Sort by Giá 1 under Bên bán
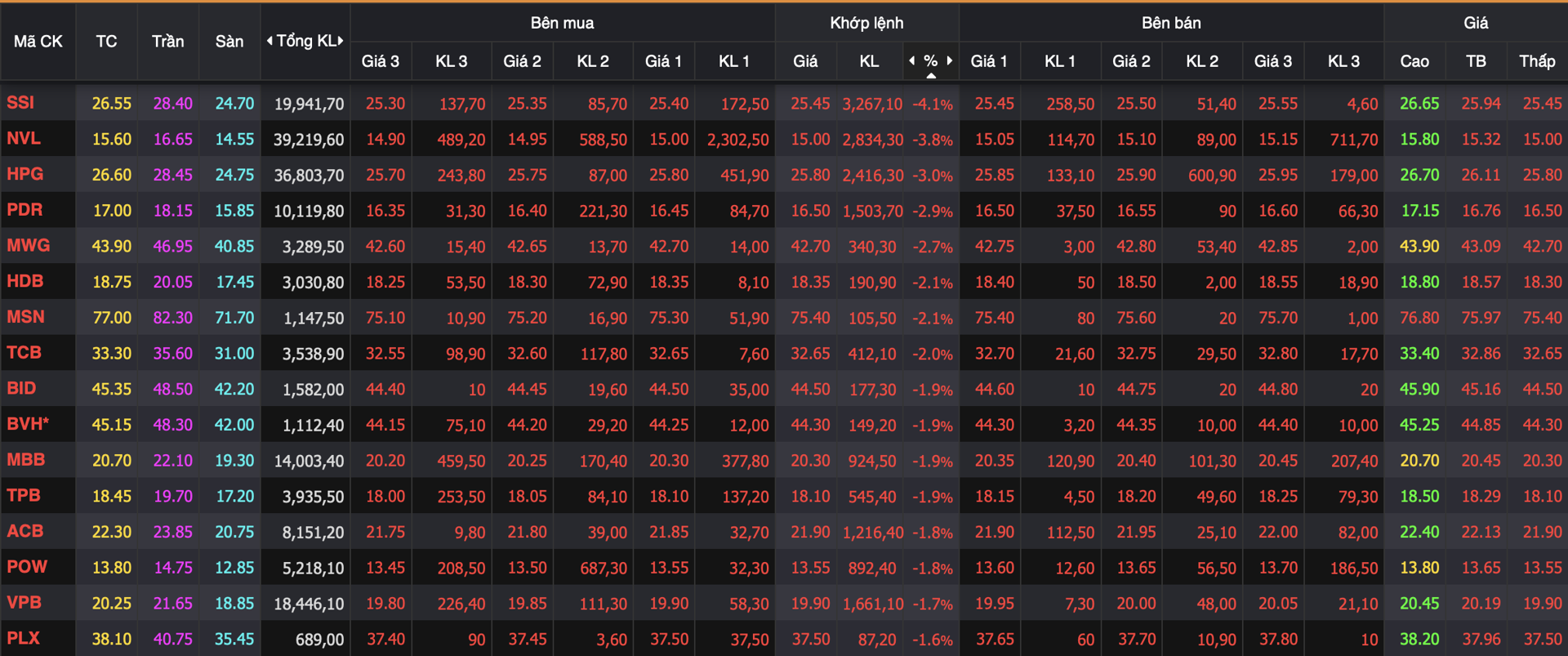 pos(988,61)
